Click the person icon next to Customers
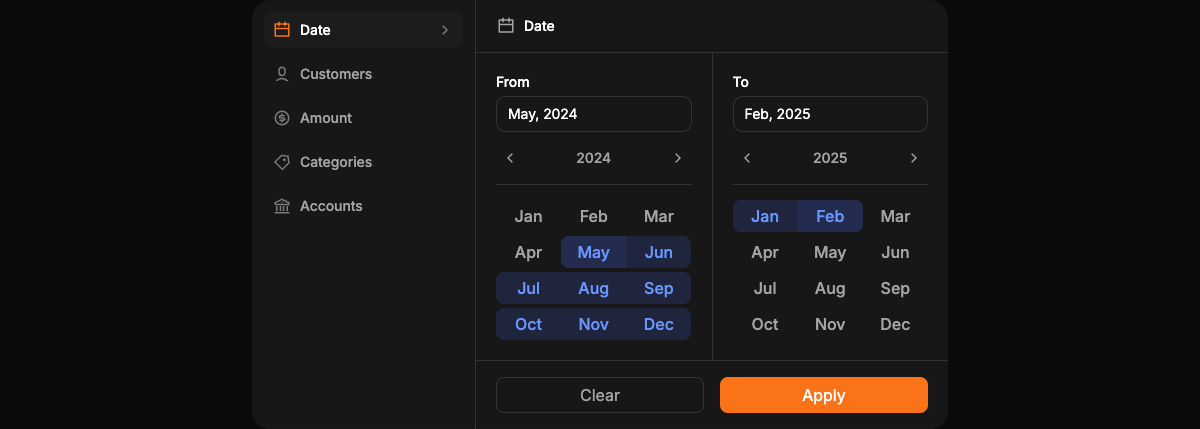The height and width of the screenshot is (429, 1200). tap(282, 74)
